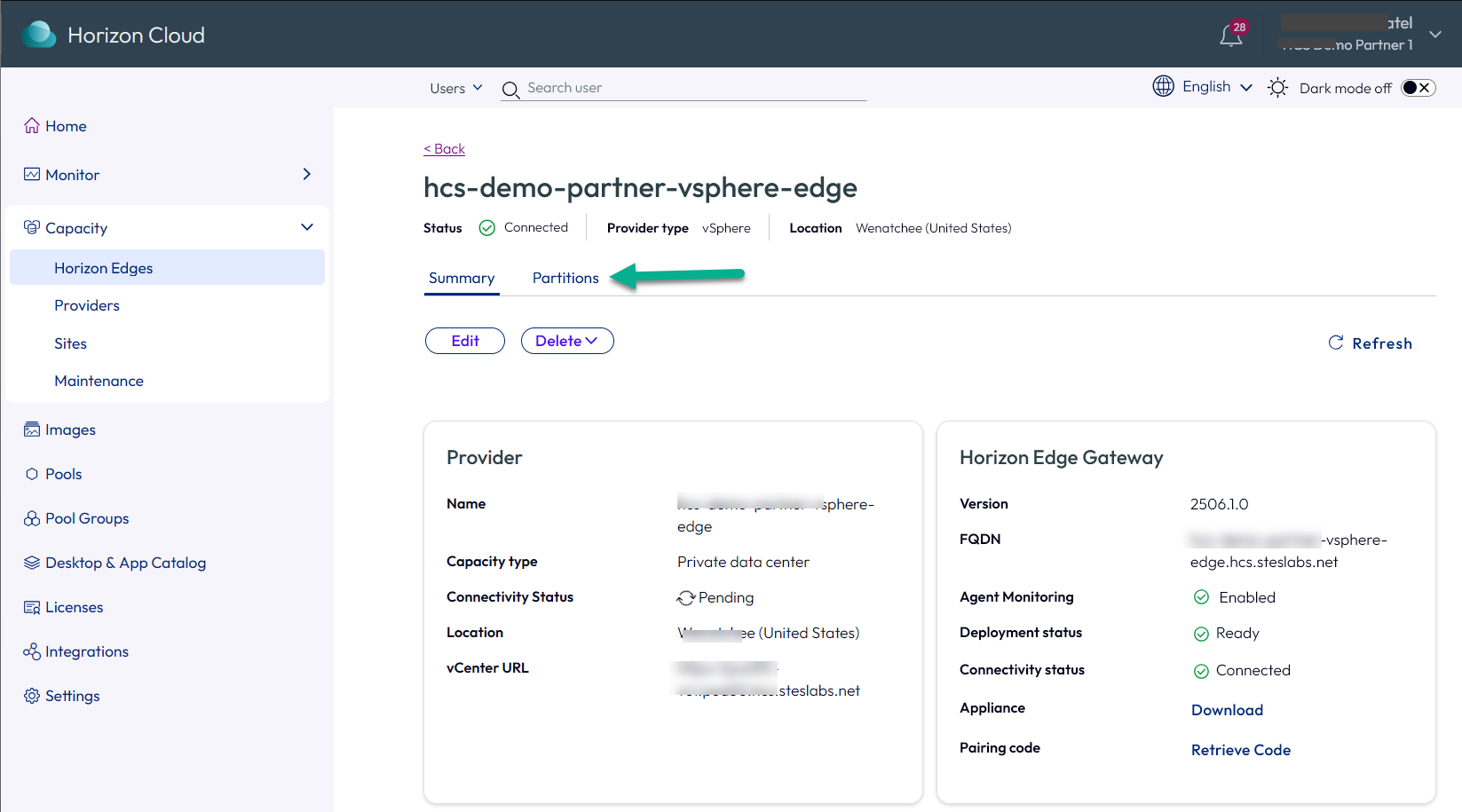Click the Edit button
Viewport: 1462px width, 812px height.
465,341
